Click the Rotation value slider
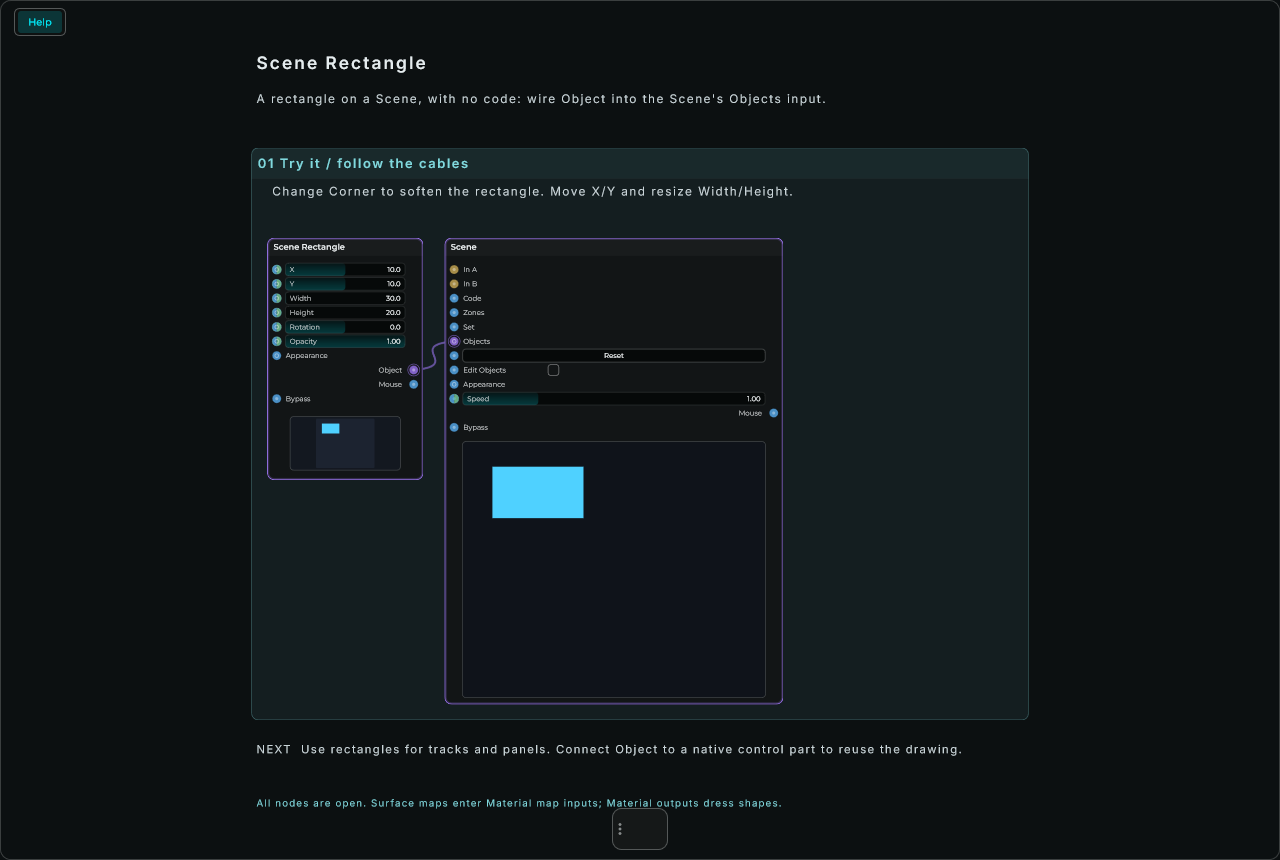Viewport: 1280px width, 860px height. pos(345,327)
